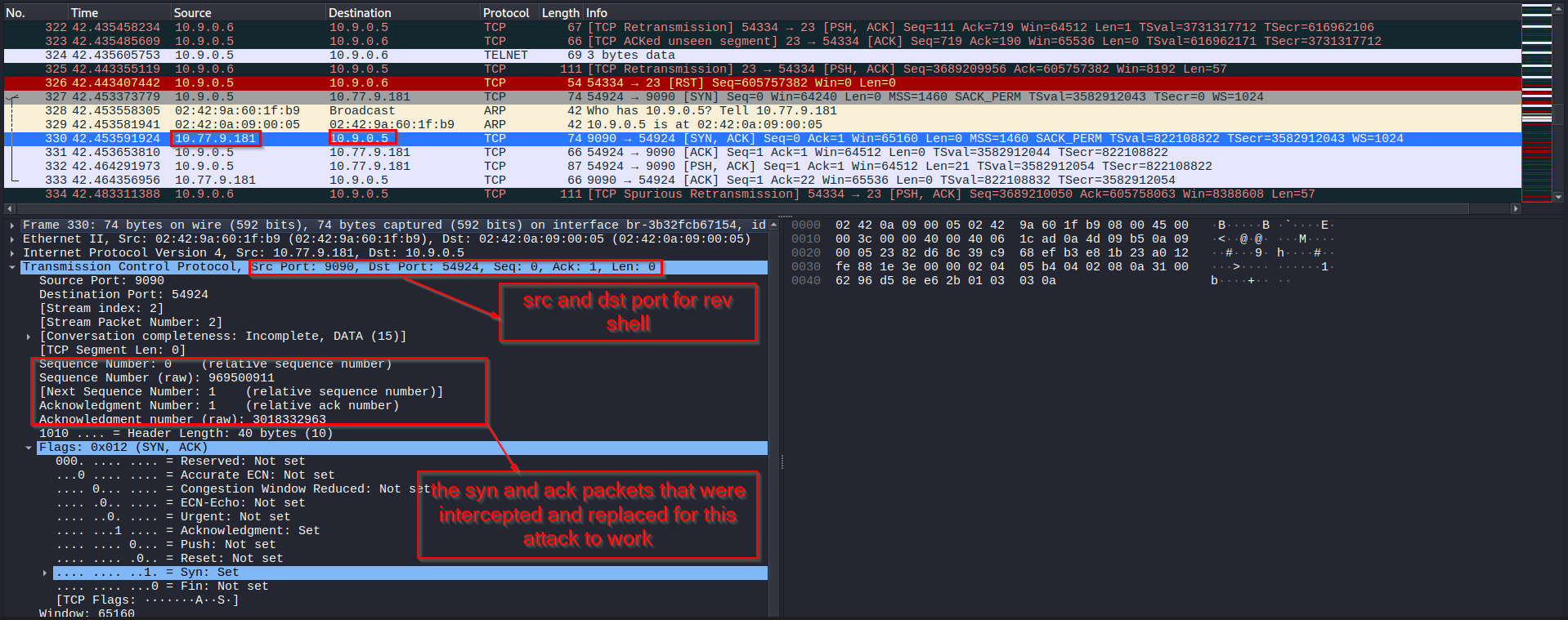Viewport: 1568px width, 620px height.
Task: Collapse the Flags 0x012 (SYN, ACK) node
Action: 29,448
